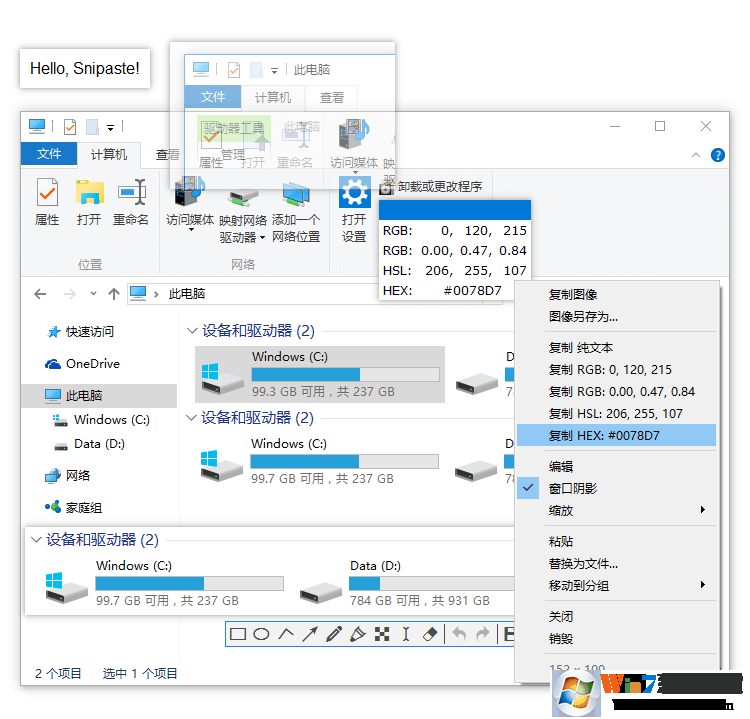Go up one folder level
The image size is (750, 719).
[114, 294]
